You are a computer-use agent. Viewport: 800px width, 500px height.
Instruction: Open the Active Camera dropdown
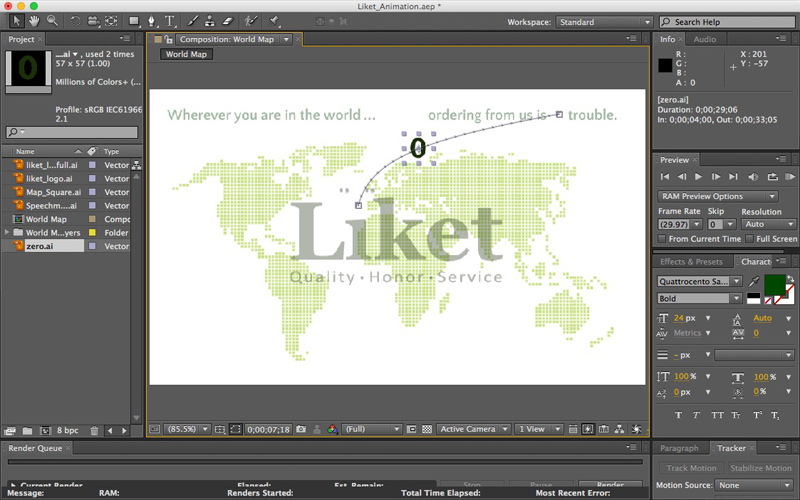[x=473, y=429]
